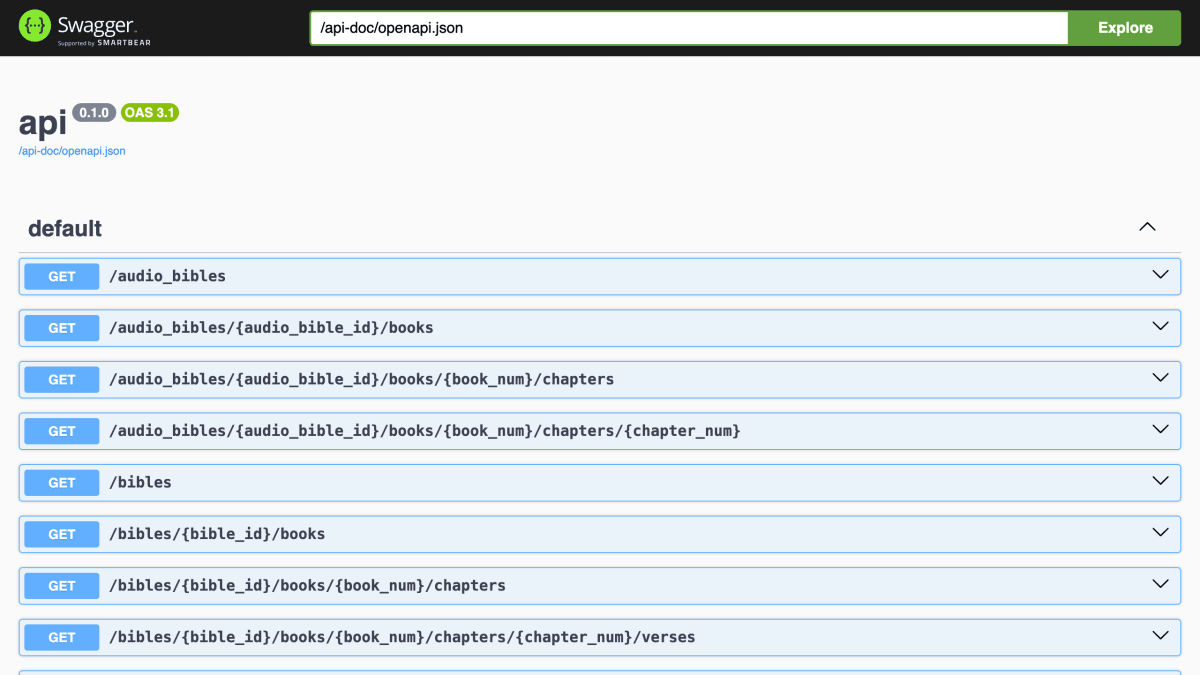Expand chevron for audio_bibles chapters/{chapter_num} endpoint
The width and height of the screenshot is (1200, 675).
1160,429
